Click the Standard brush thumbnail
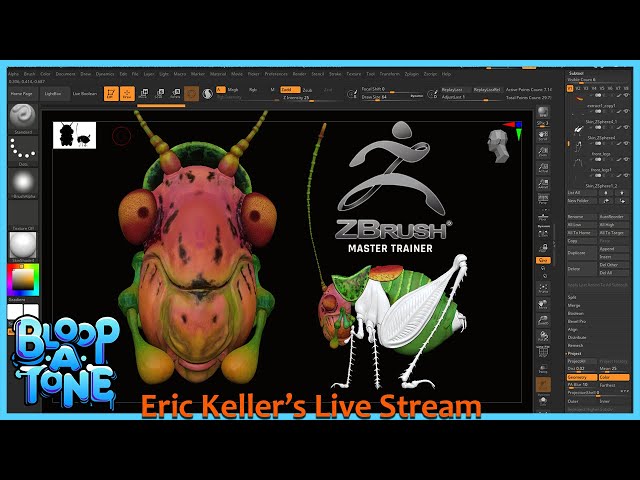The image size is (640, 480). (22, 117)
